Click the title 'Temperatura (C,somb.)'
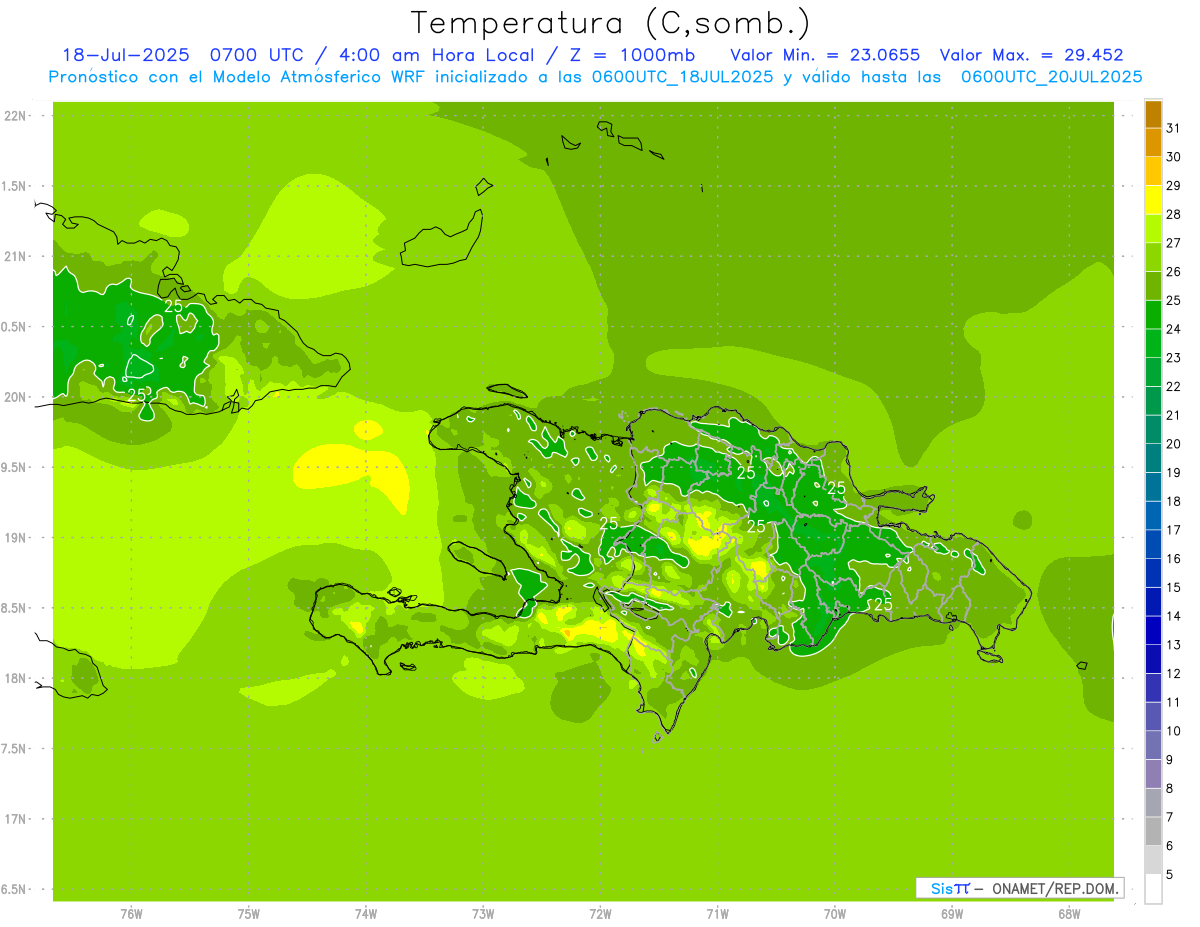The width and height of the screenshot is (1200, 927). click(610, 23)
